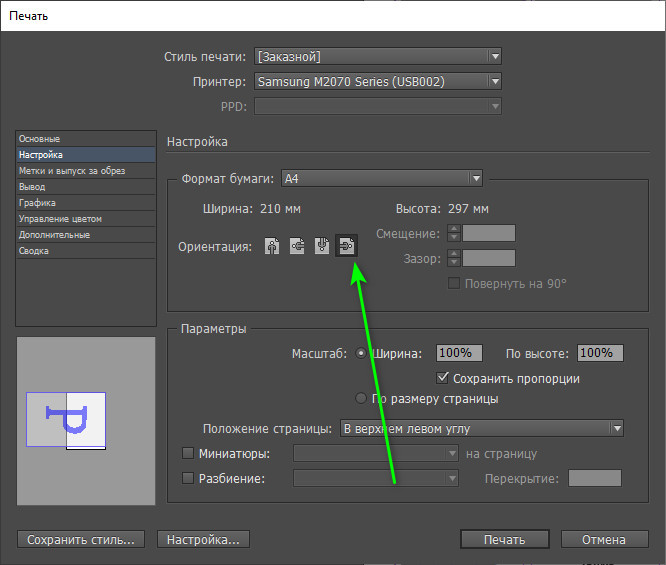This screenshot has width=666, height=565.
Task: Open Формат бумаги dropdown
Action: pyautogui.click(x=381, y=178)
